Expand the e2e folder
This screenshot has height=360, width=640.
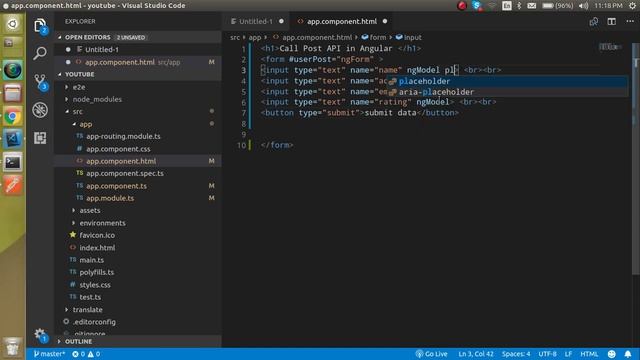coord(67,87)
